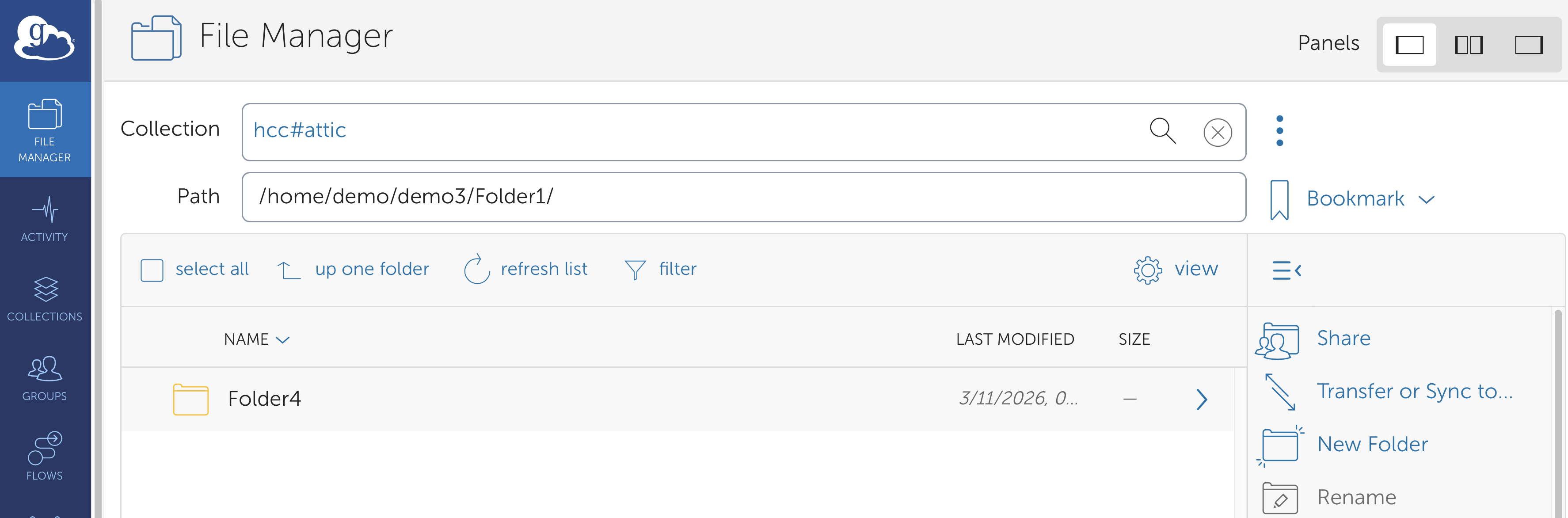The width and height of the screenshot is (1568, 518).
Task: Click the Path input field
Action: (742, 197)
